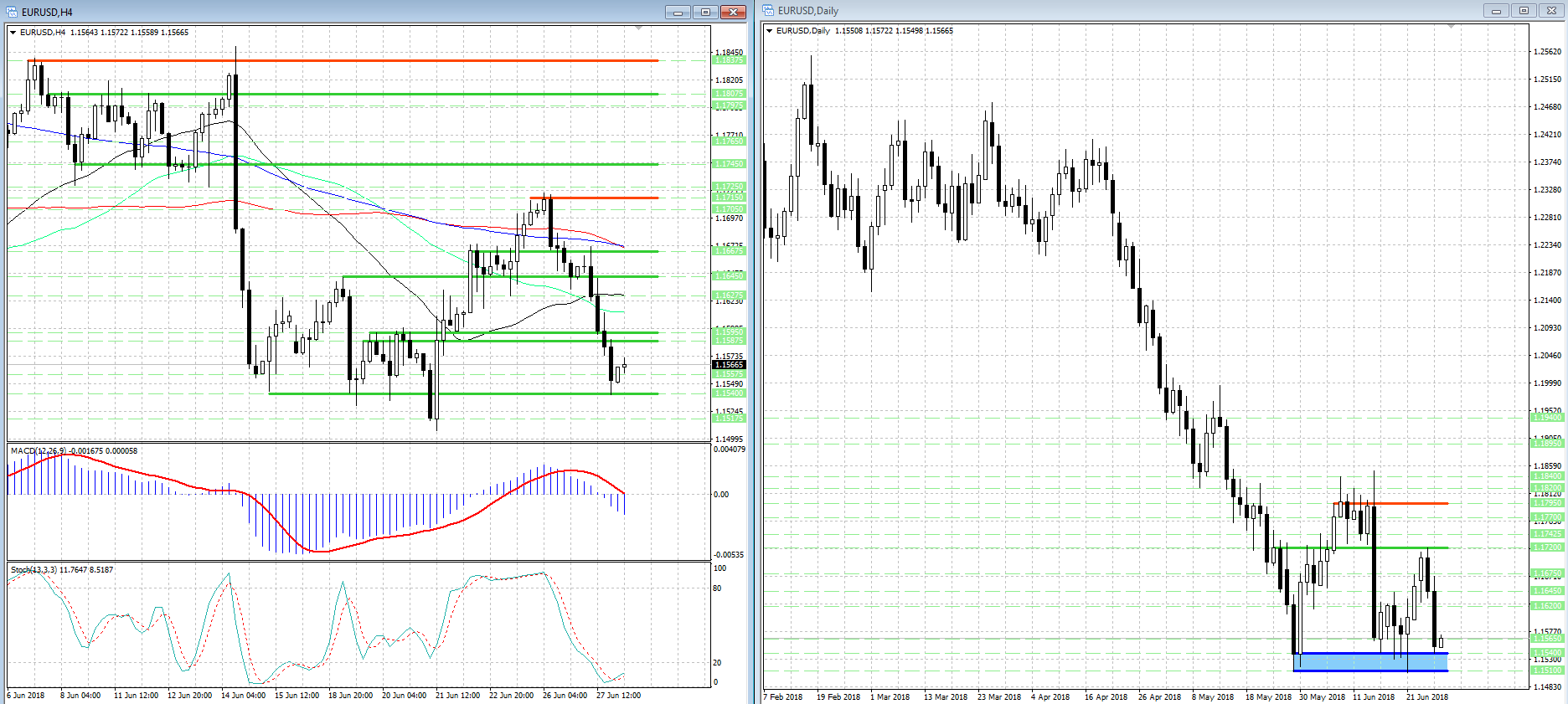Click the Daily chart shift triangle marker
1568x704 pixels.
[1451, 27]
